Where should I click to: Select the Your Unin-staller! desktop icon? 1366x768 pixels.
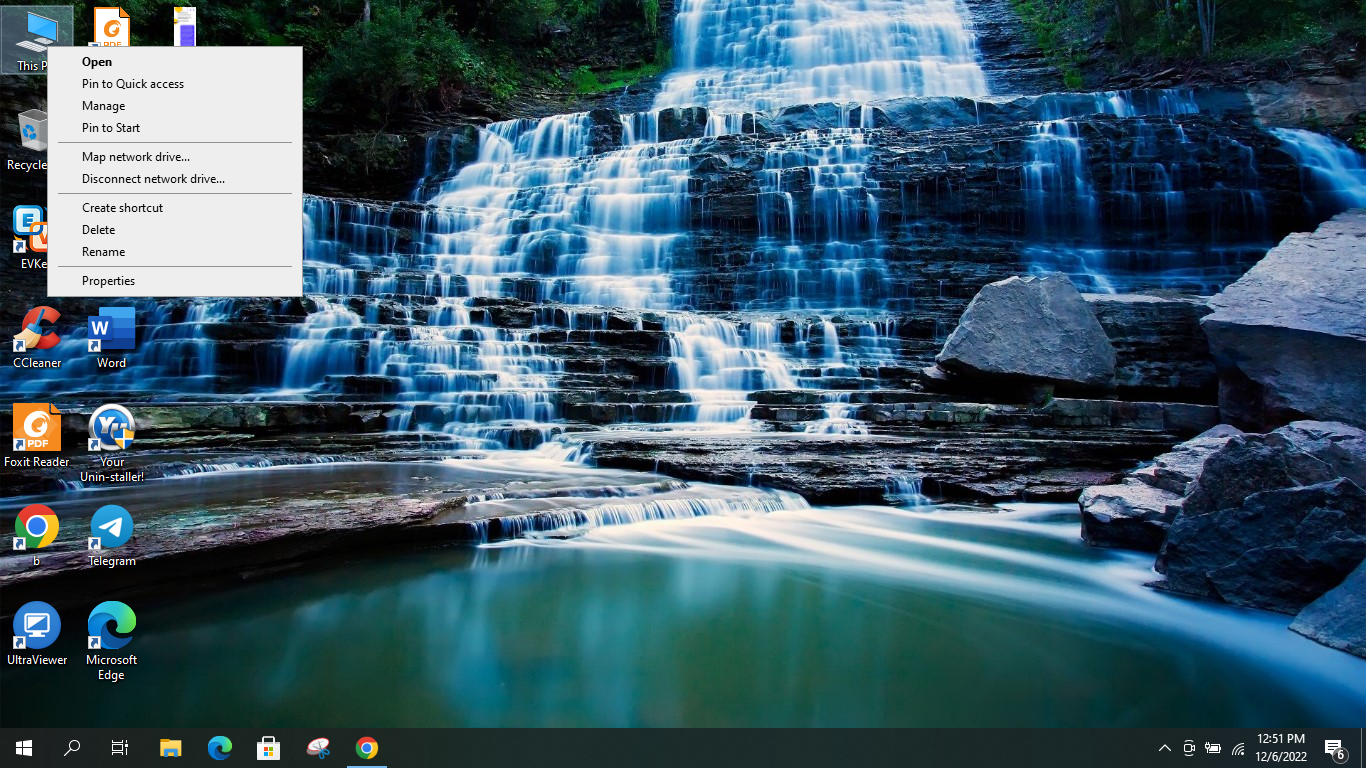coord(111,433)
